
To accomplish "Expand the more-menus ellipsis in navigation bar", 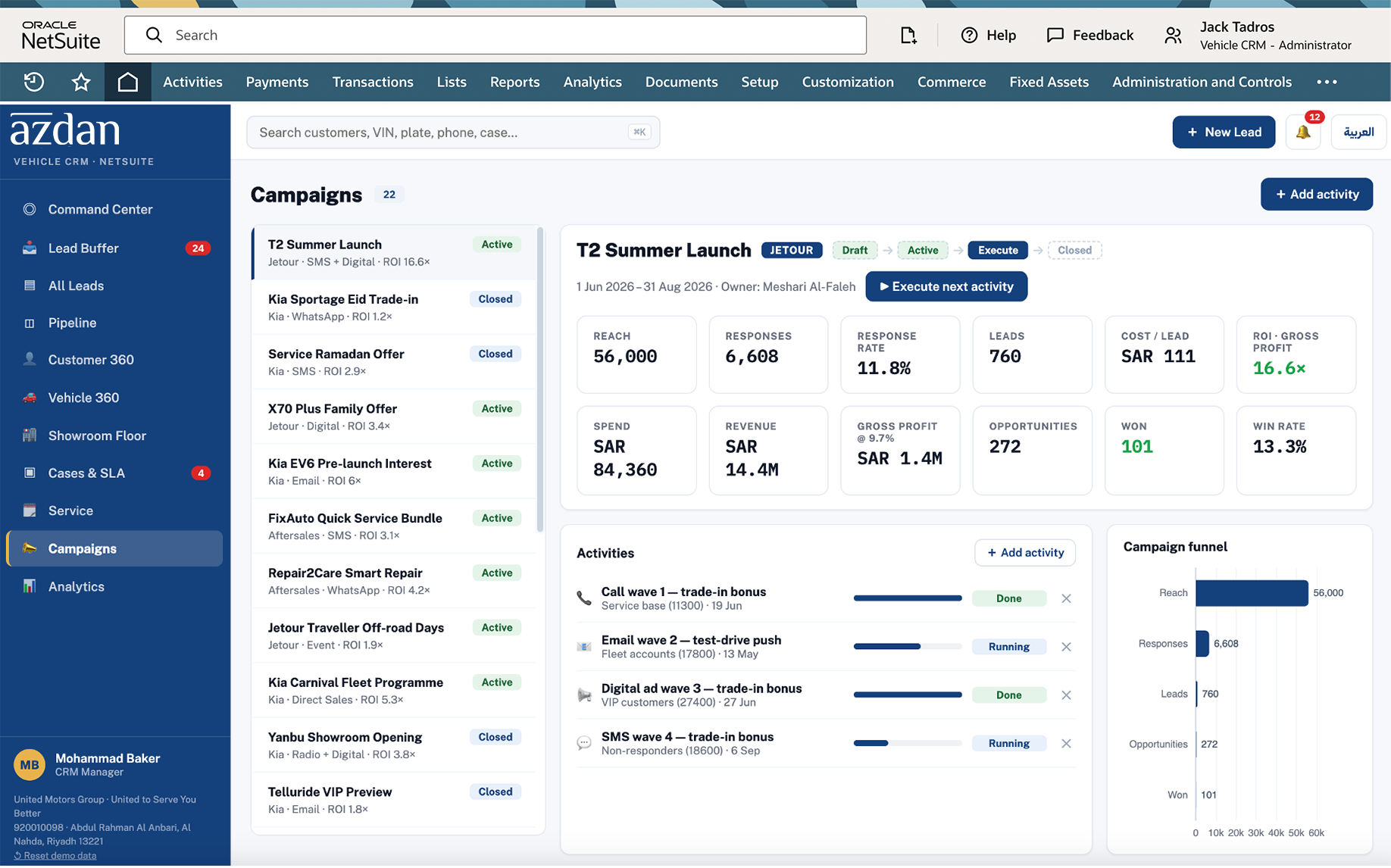I will point(1327,82).
